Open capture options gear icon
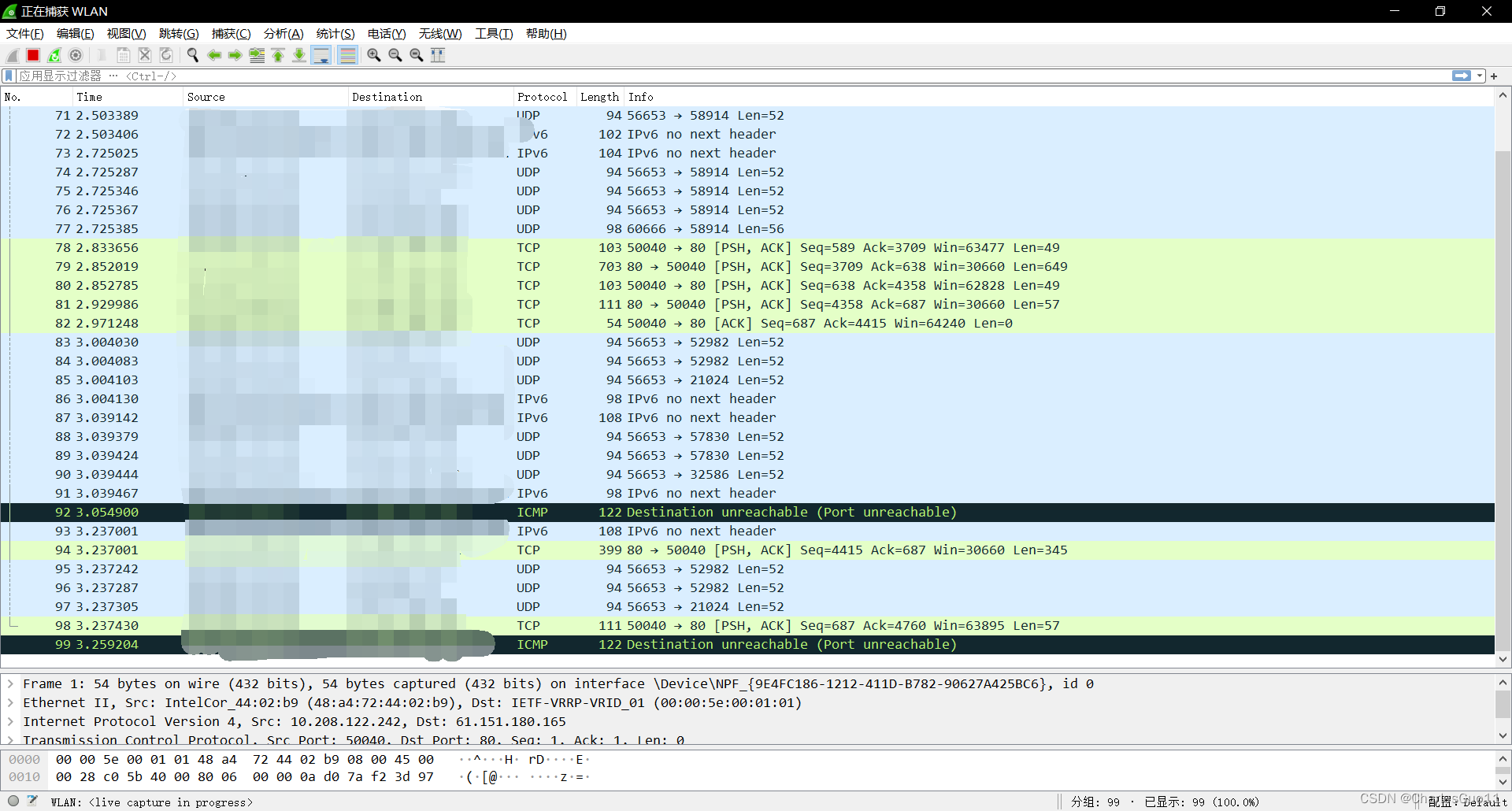The image size is (1512, 811). click(x=76, y=55)
